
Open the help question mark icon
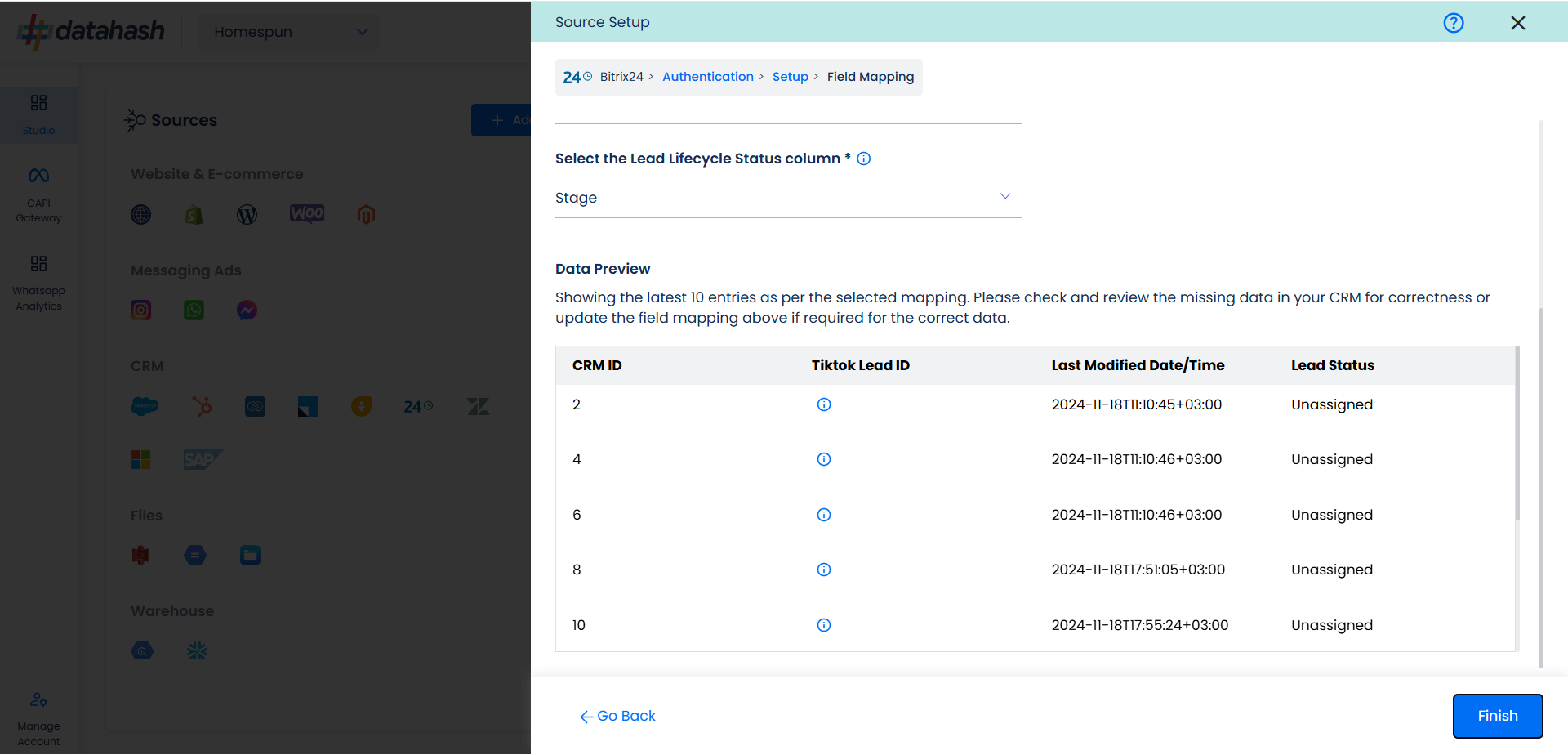click(x=1453, y=23)
